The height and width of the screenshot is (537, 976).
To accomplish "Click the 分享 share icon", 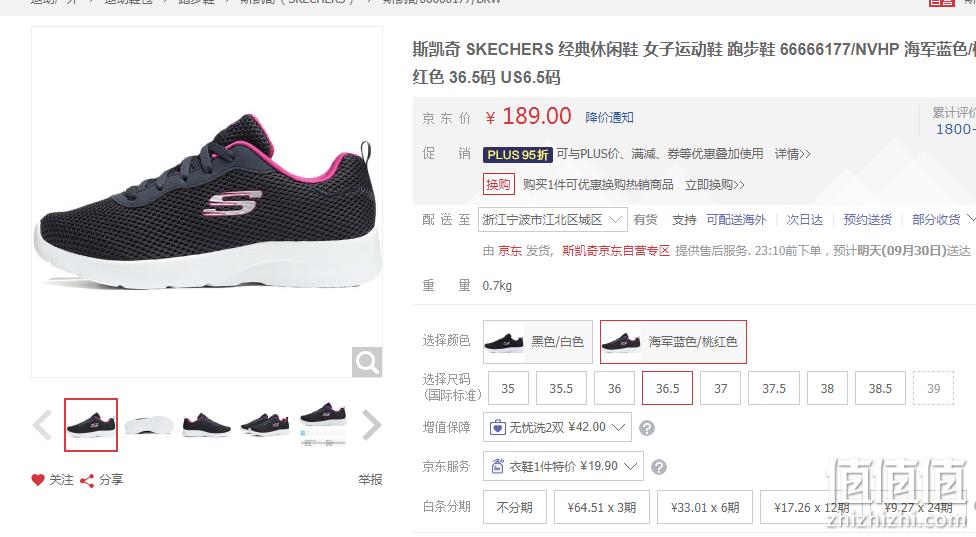I will 87,480.
